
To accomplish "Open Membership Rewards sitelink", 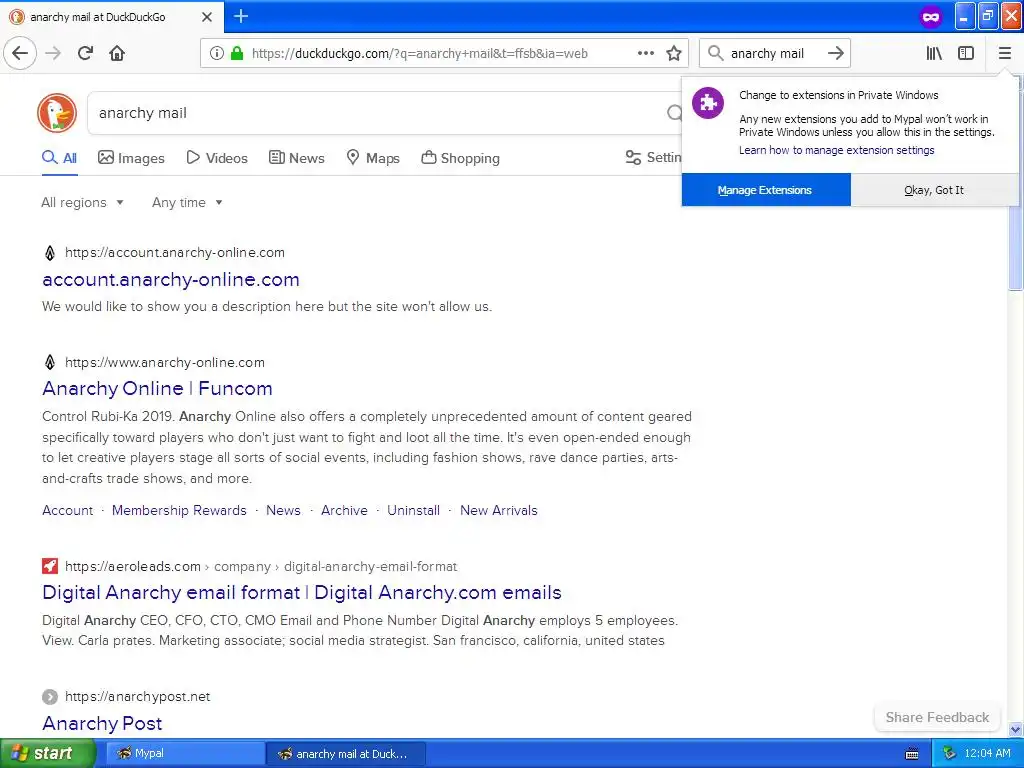I will tap(179, 510).
